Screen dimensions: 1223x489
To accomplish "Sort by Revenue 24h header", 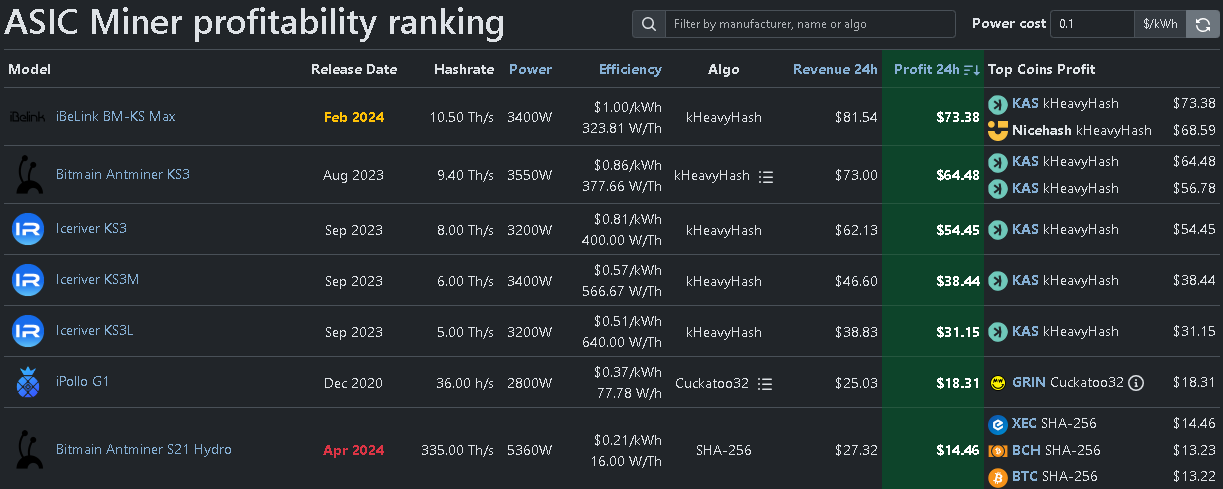I will [835, 69].
